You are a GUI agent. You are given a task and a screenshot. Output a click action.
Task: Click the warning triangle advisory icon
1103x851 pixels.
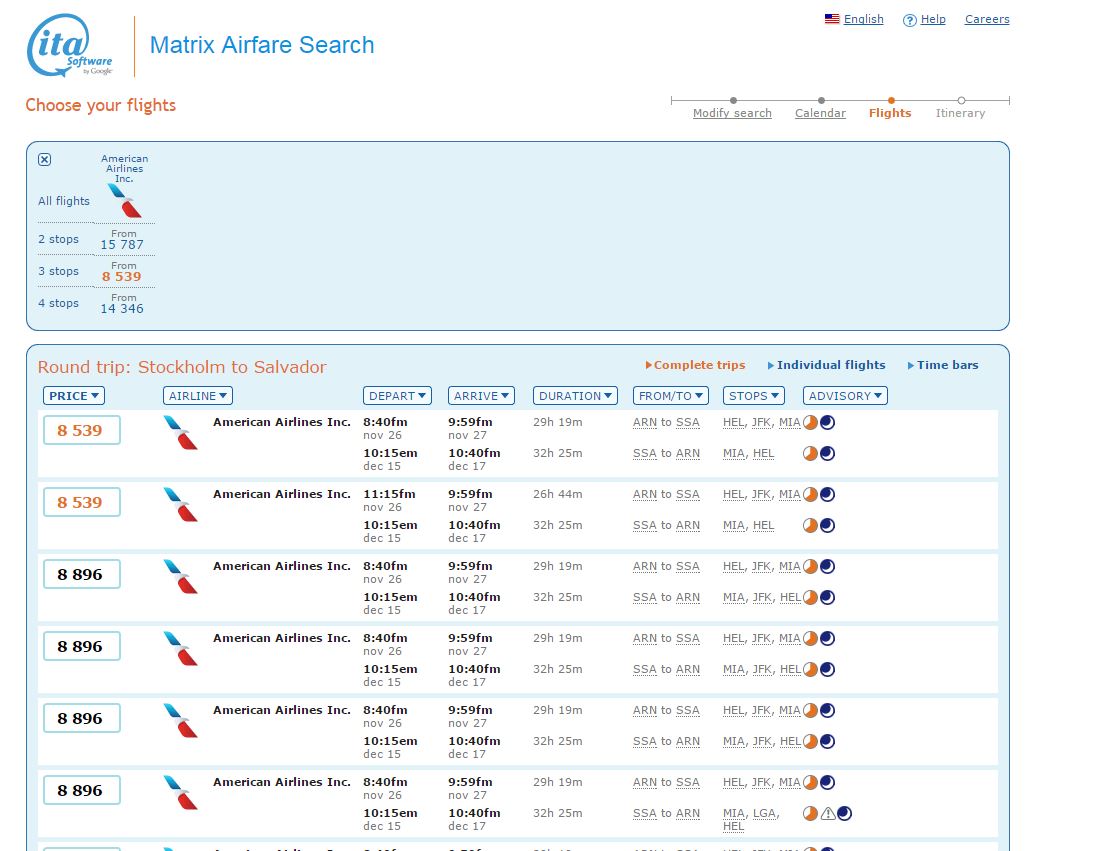pos(827,814)
